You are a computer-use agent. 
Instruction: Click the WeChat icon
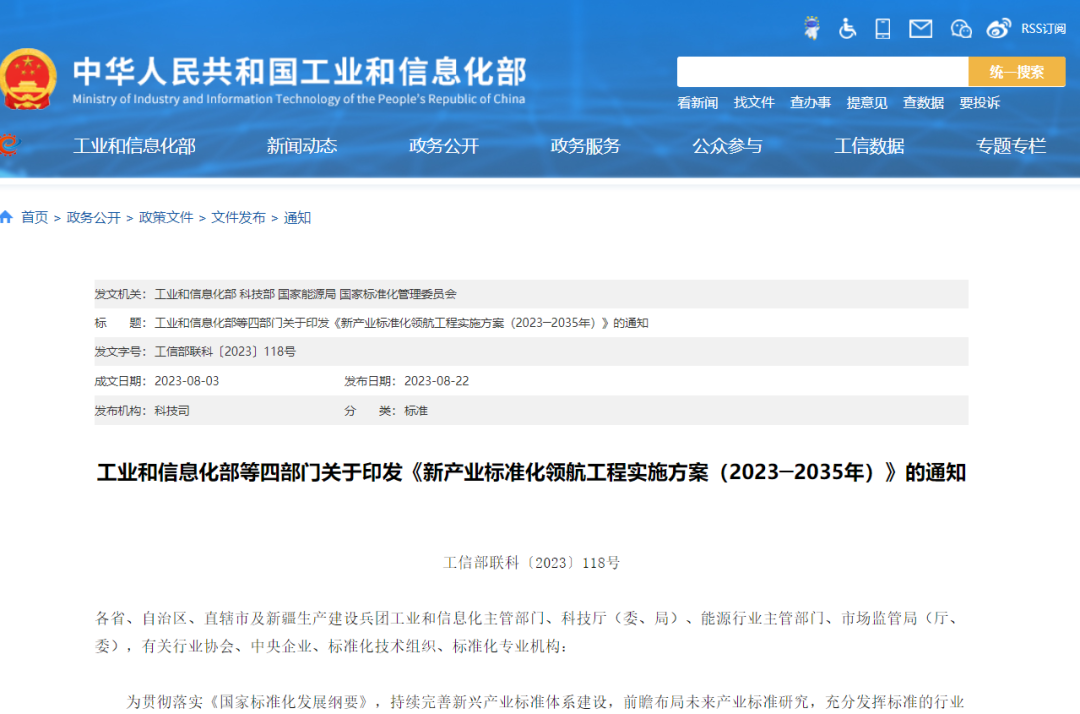pyautogui.click(x=961, y=29)
